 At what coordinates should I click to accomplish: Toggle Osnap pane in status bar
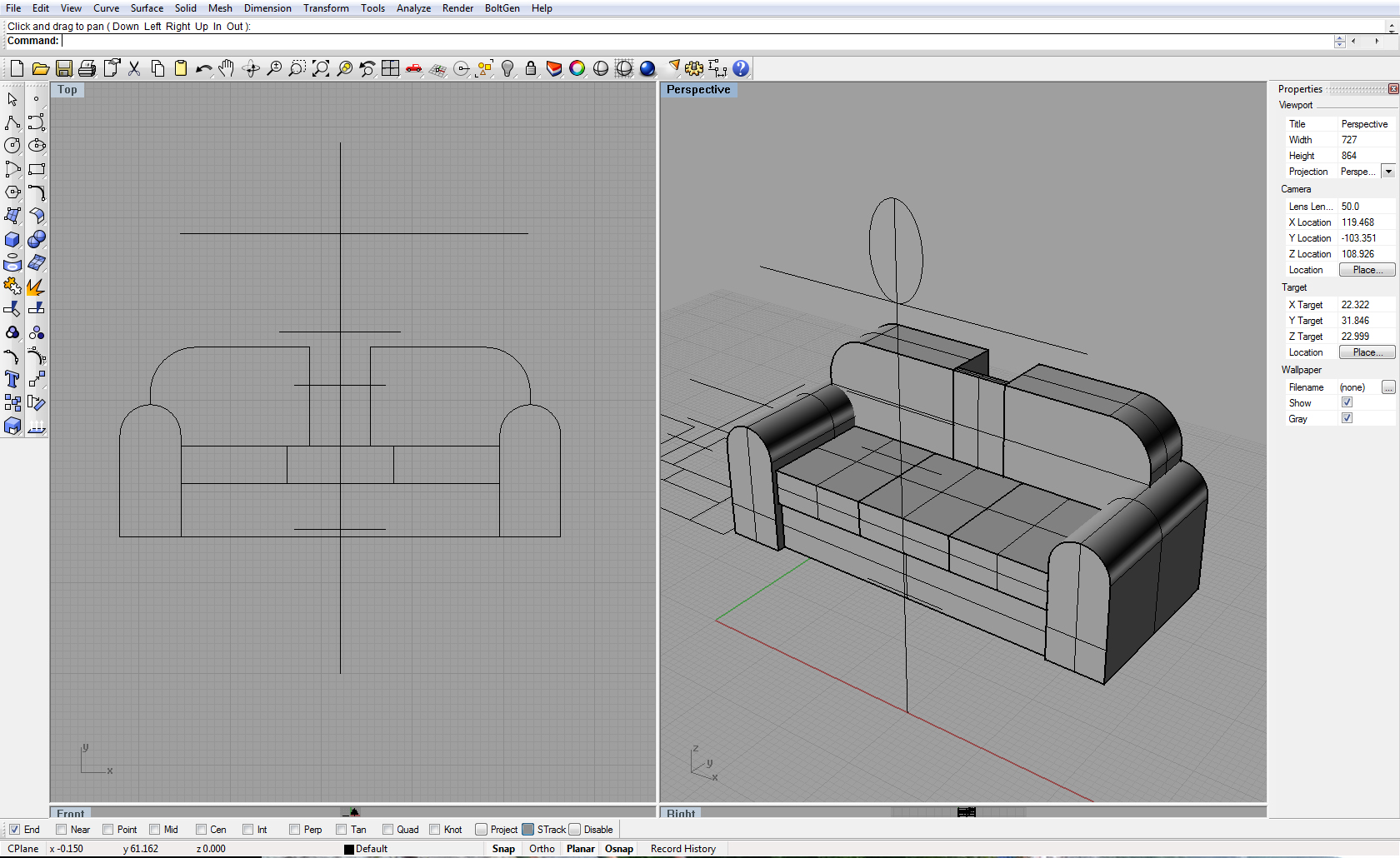coord(619,849)
